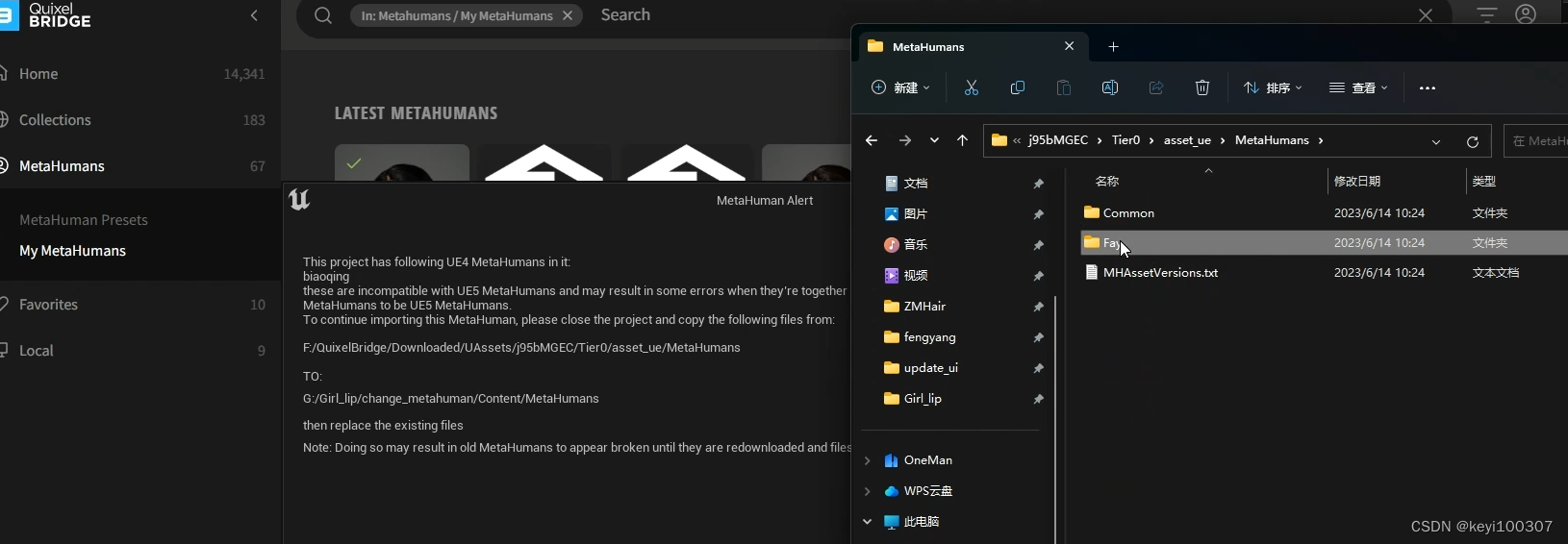The height and width of the screenshot is (544, 1568).
Task: Click the Rename icon in Explorer
Action: [1110, 87]
